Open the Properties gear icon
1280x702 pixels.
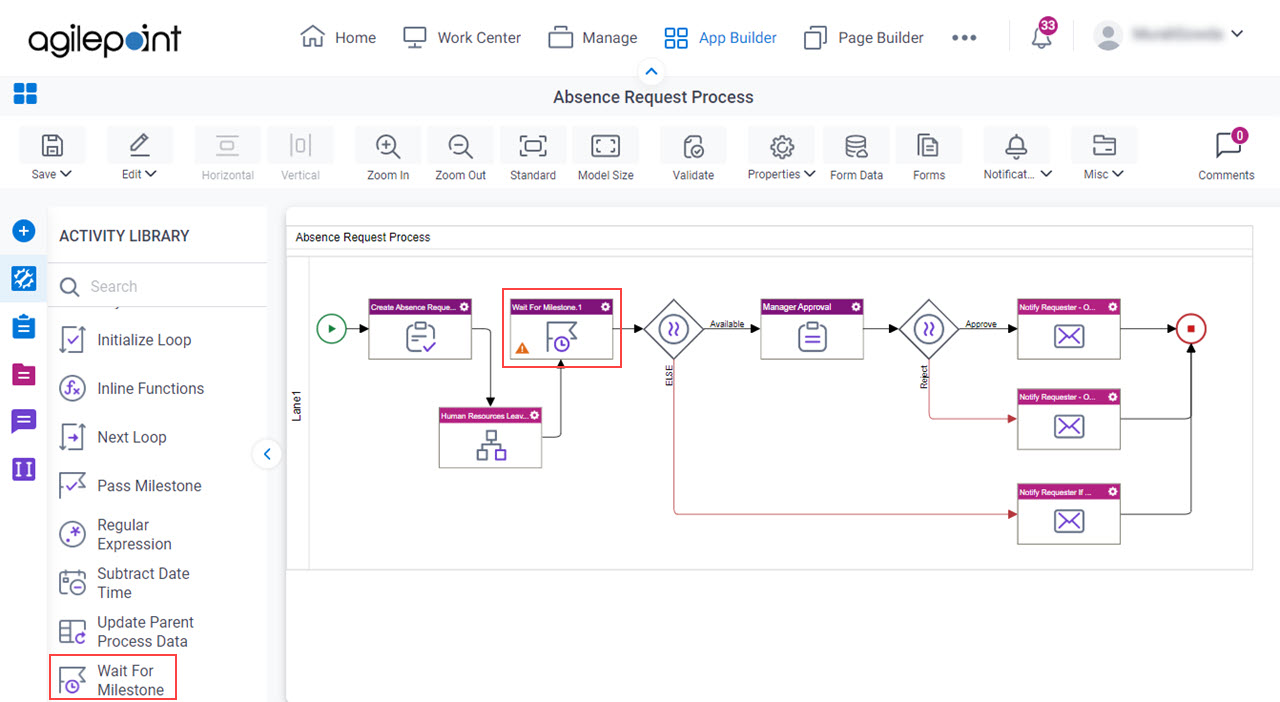(x=781, y=146)
